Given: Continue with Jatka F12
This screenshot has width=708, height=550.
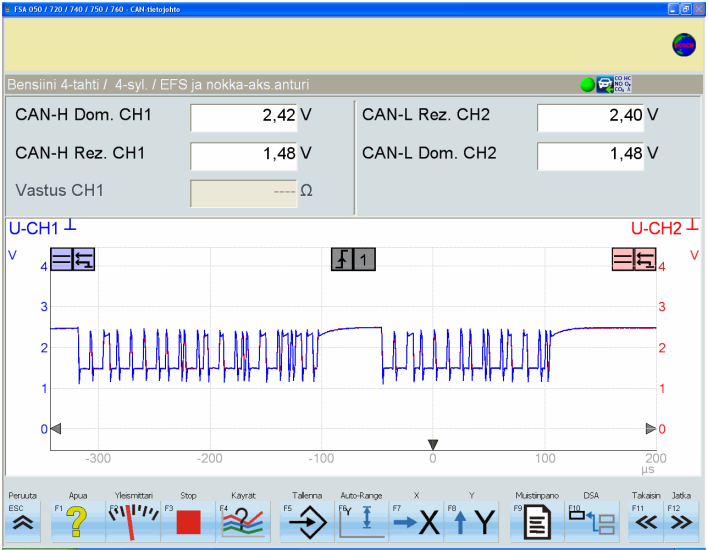Looking at the screenshot, I should (681, 522).
